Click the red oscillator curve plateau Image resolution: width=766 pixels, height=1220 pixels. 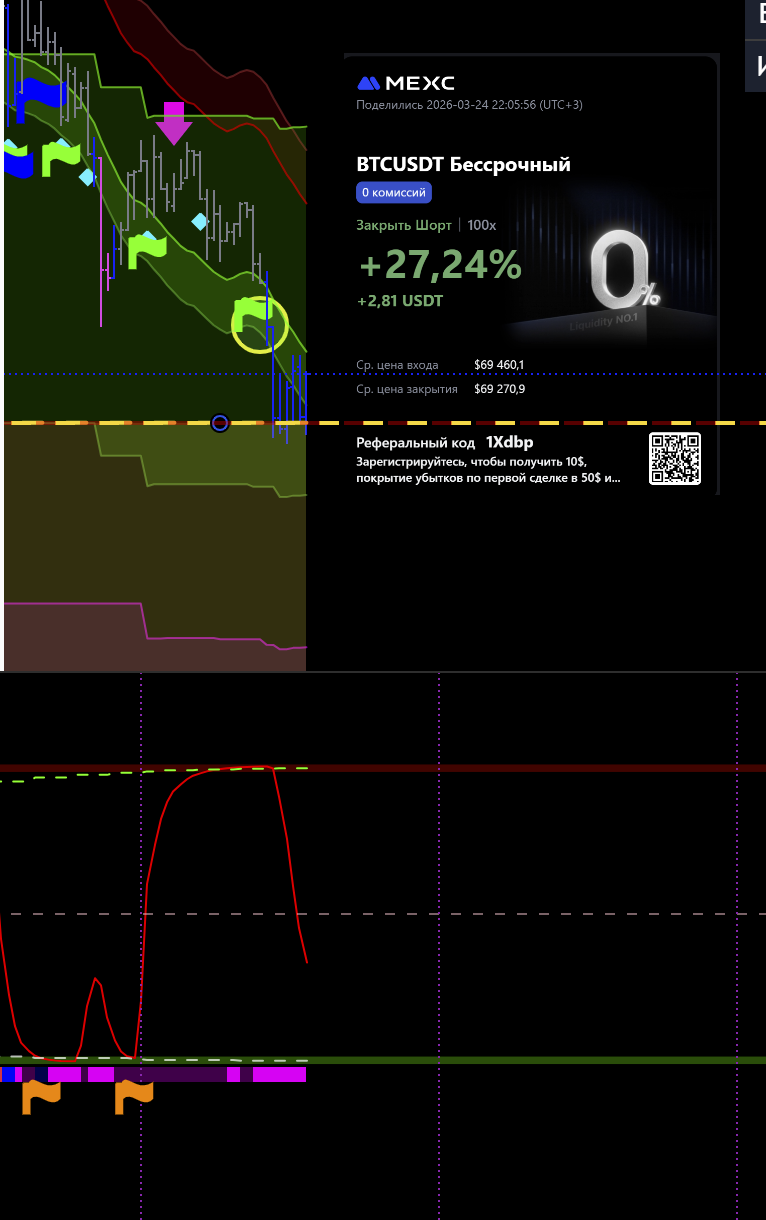tap(230, 769)
